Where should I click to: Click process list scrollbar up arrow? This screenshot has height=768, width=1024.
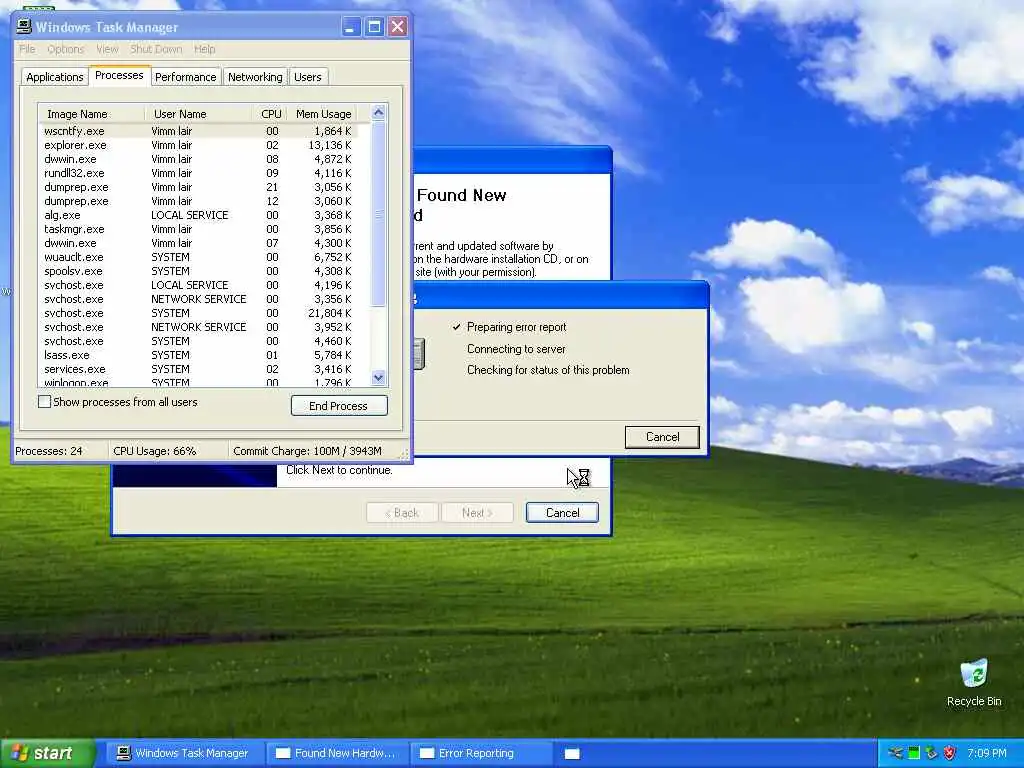(x=379, y=112)
